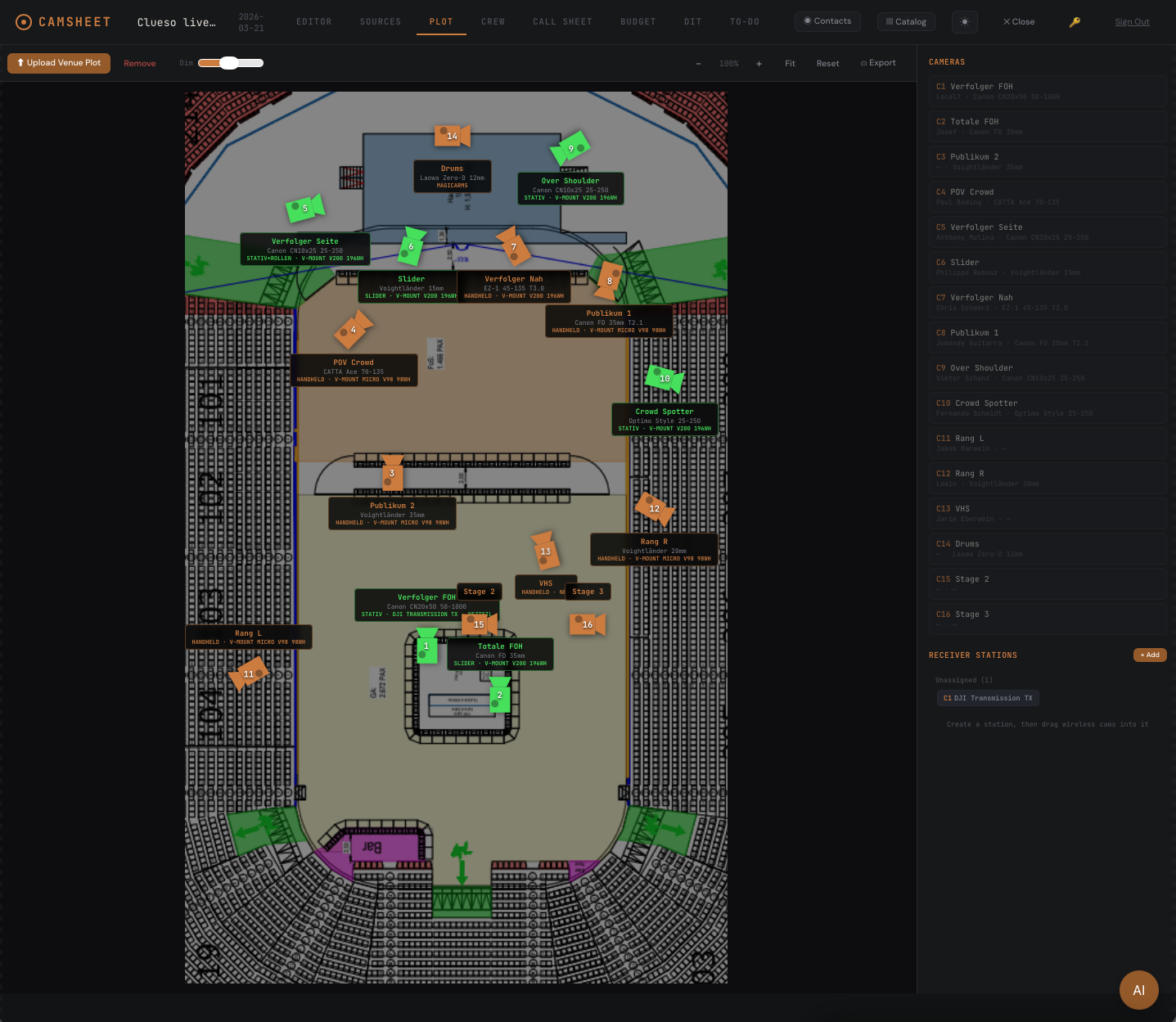Expand the C1 Verfolger FOH camera entry

pos(1048,91)
